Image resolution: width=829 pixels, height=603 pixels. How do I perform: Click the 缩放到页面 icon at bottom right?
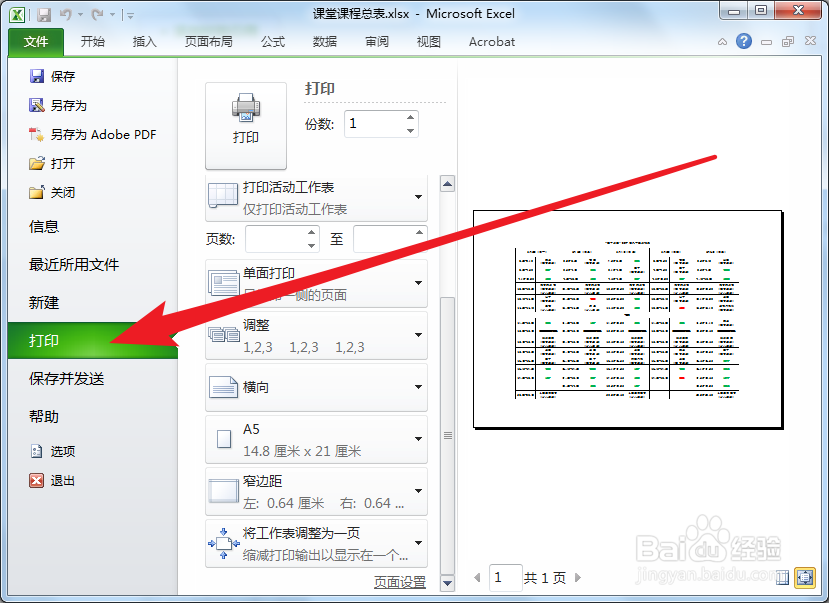tap(804, 578)
